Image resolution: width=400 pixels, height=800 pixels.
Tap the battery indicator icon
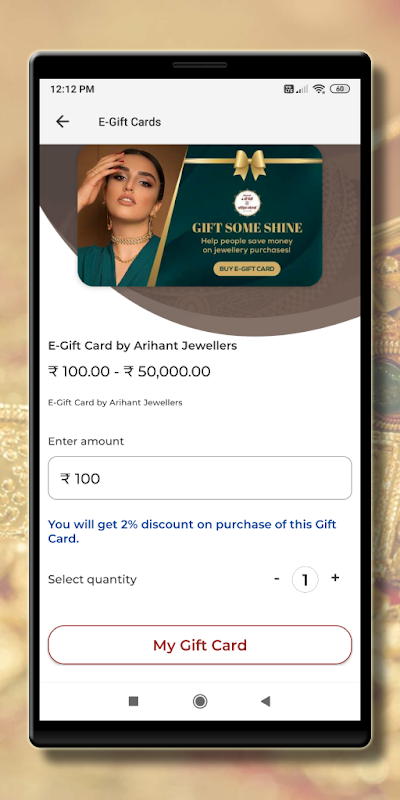click(340, 89)
